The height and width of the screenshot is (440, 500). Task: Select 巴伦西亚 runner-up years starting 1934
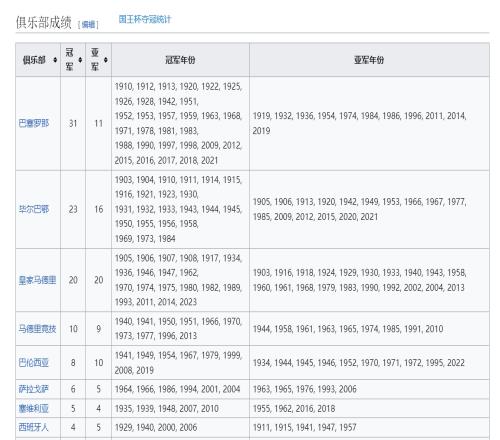point(359,363)
